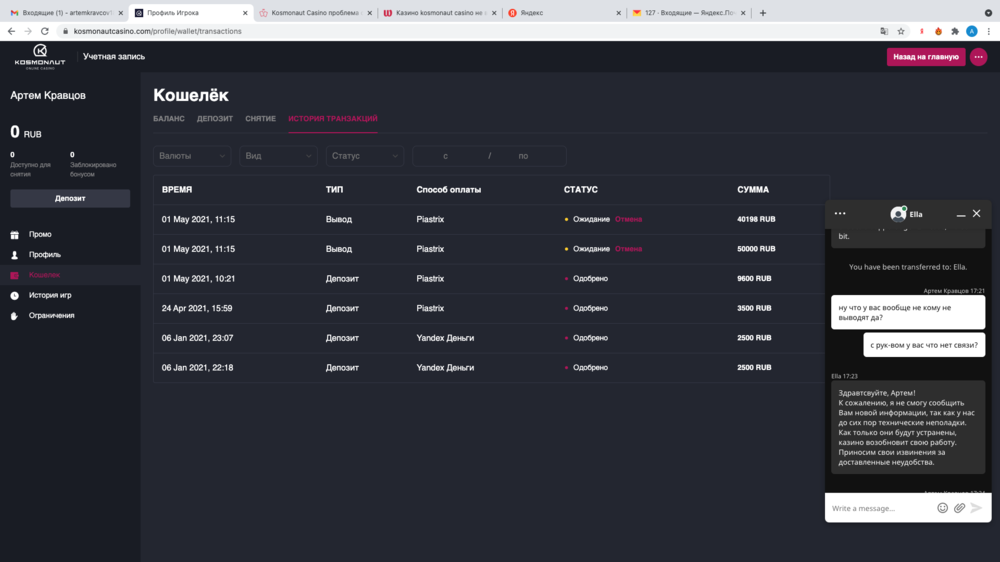
Task: Click the Write a message chat field
Action: [x=880, y=508]
